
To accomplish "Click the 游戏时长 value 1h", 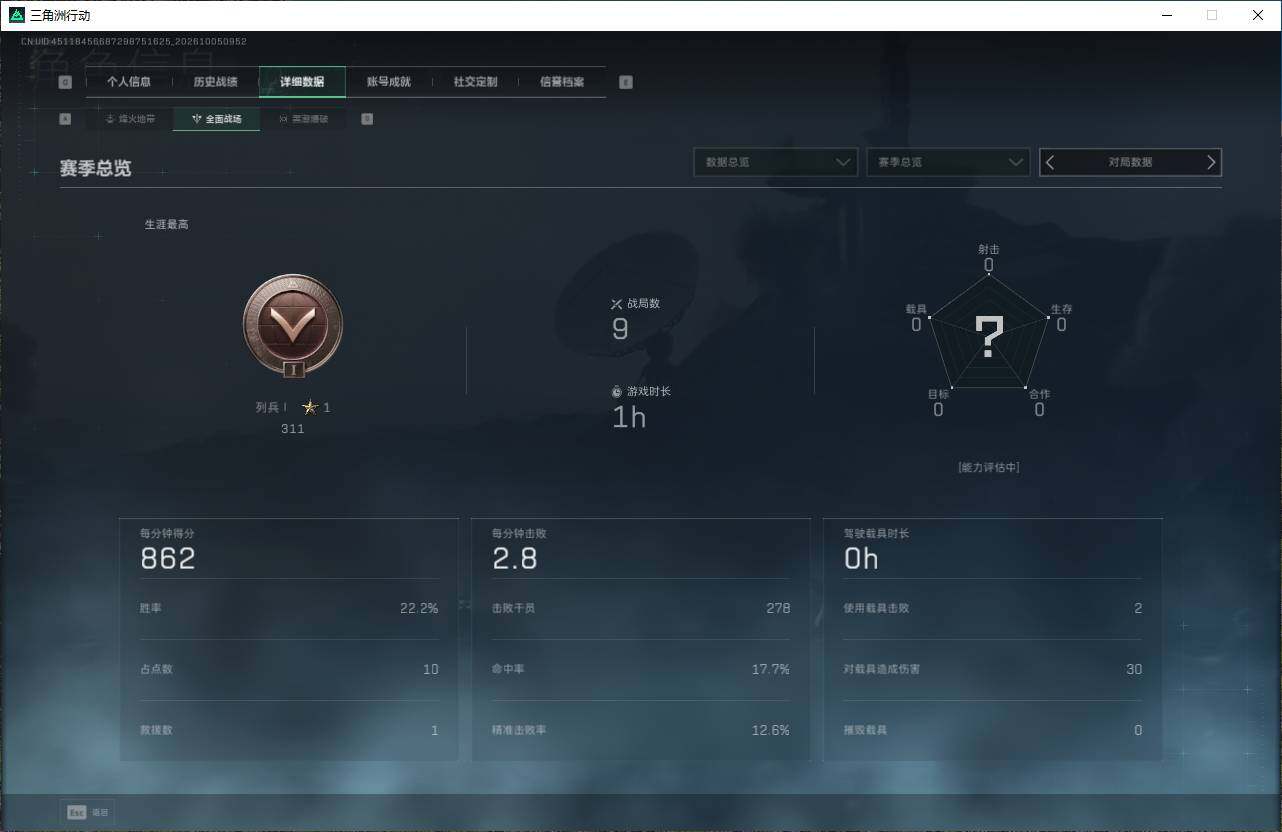I will click(x=629, y=417).
